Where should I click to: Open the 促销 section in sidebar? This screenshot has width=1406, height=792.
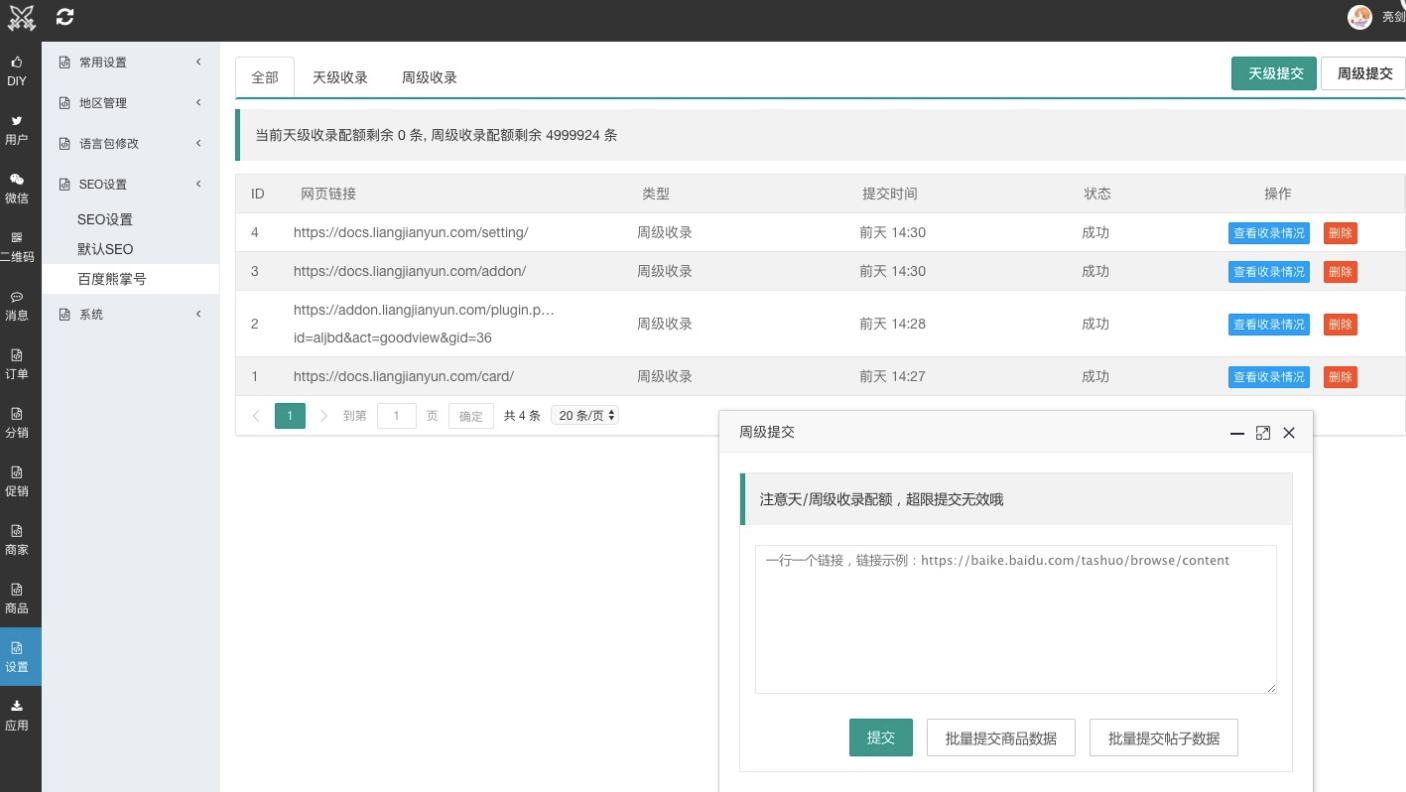tap(17, 481)
